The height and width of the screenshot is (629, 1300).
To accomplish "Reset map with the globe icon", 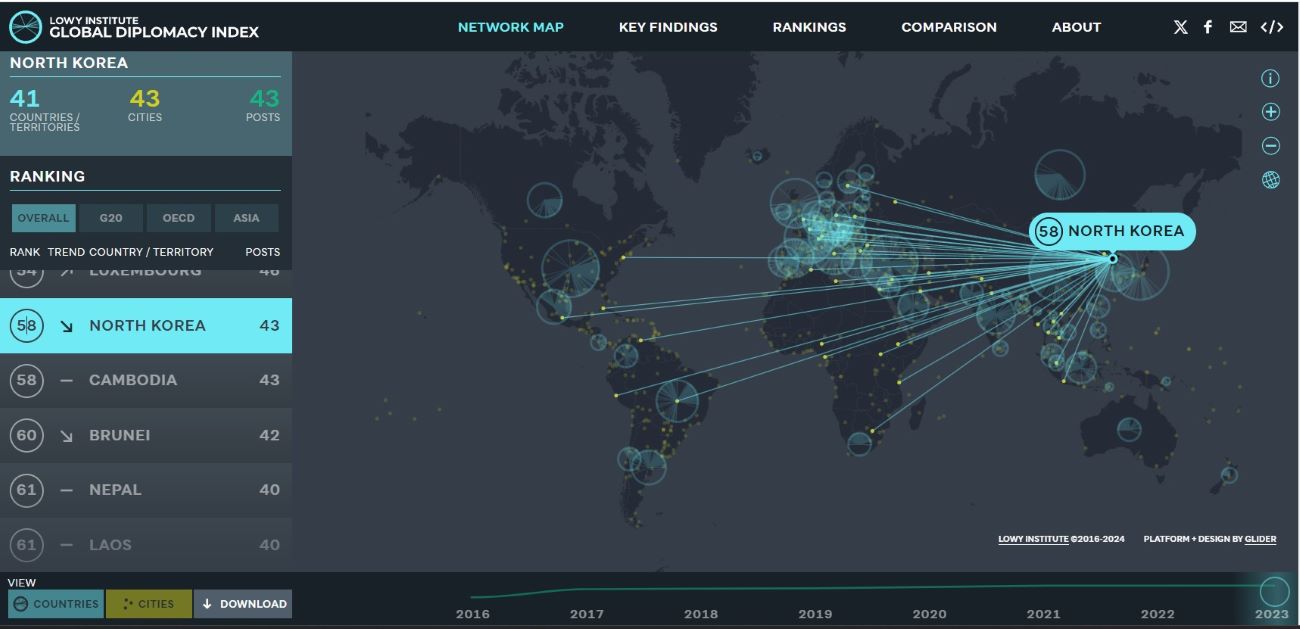I will coord(1271,180).
